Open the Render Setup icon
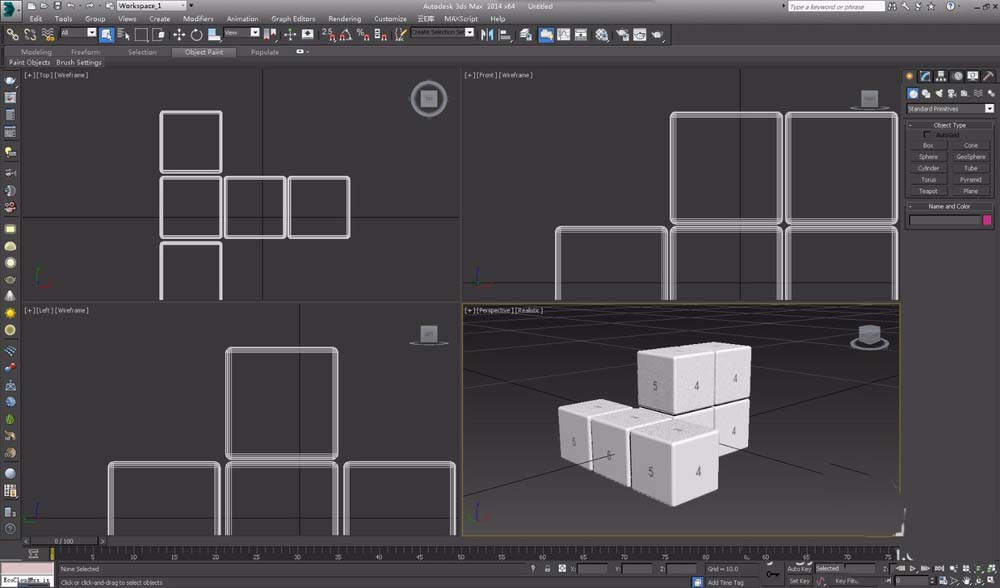Viewport: 1000px width, 588px height. coord(623,34)
